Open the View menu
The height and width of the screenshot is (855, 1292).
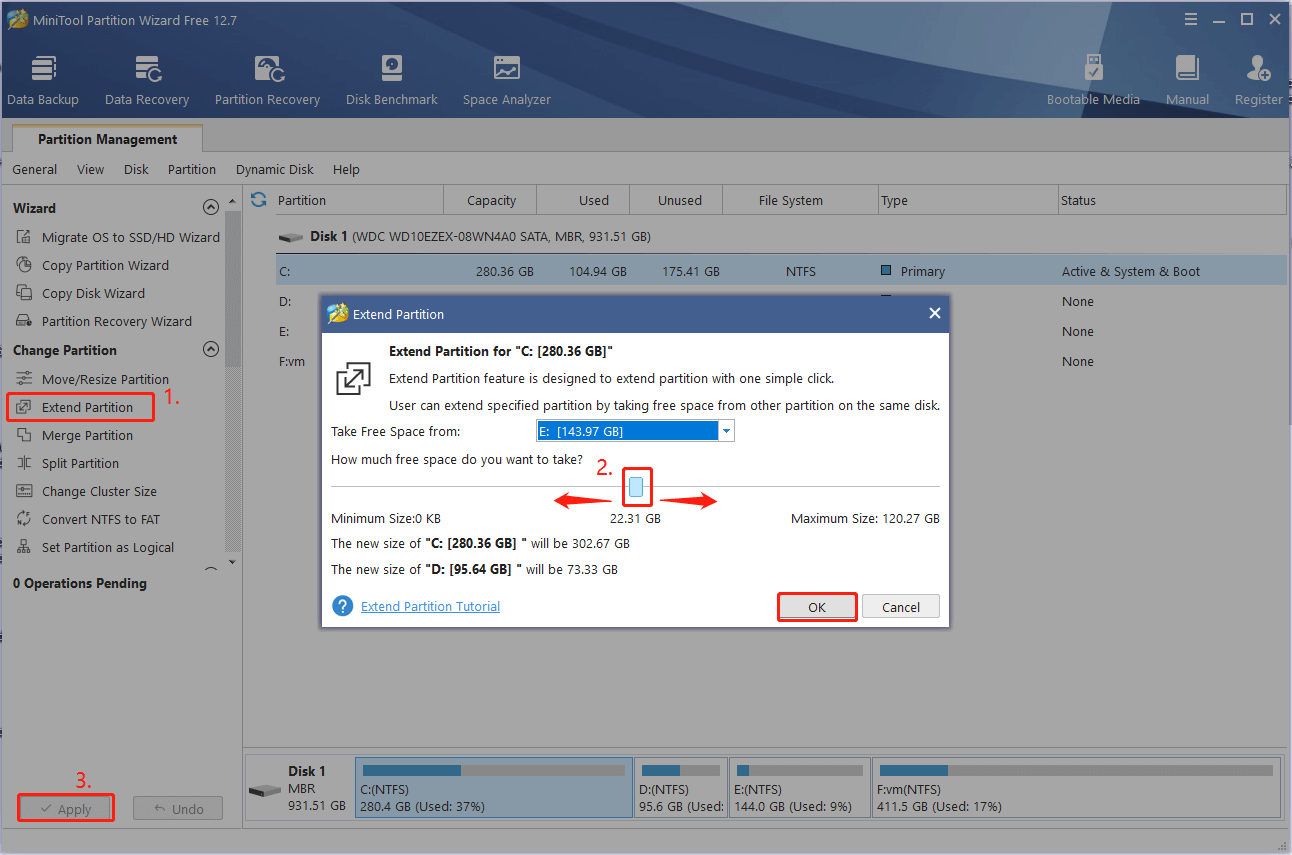[x=90, y=169]
